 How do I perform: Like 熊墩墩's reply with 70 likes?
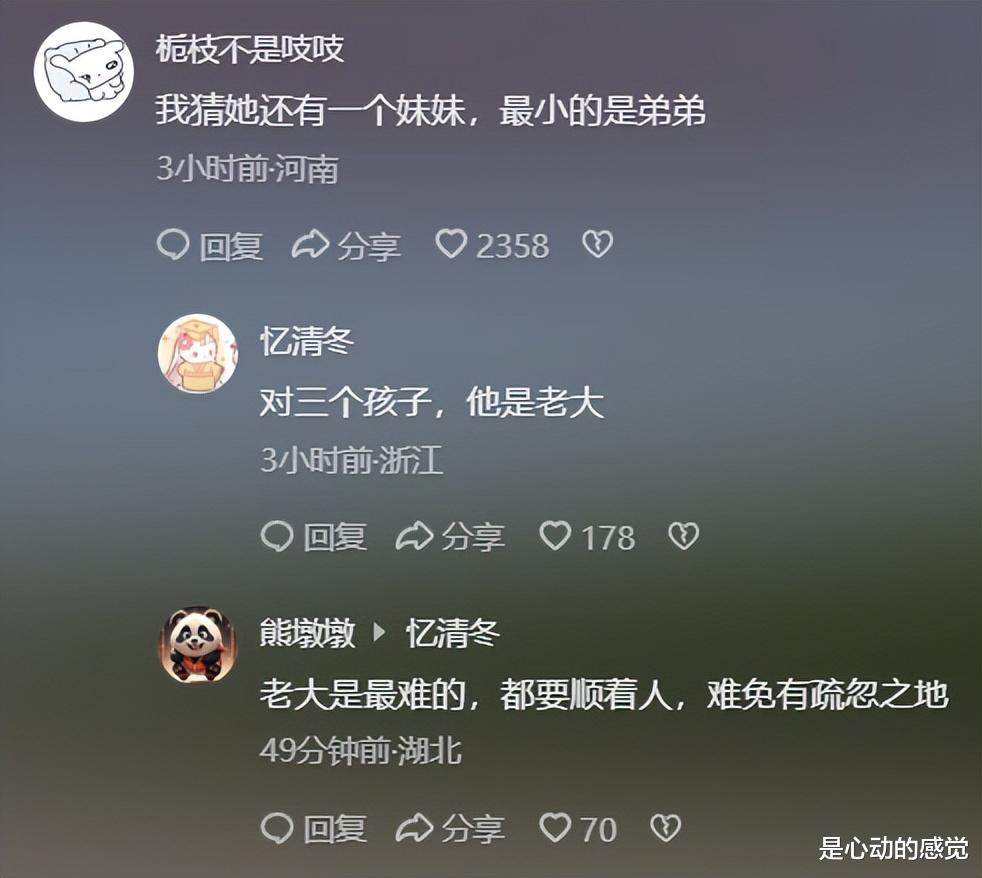(x=556, y=828)
